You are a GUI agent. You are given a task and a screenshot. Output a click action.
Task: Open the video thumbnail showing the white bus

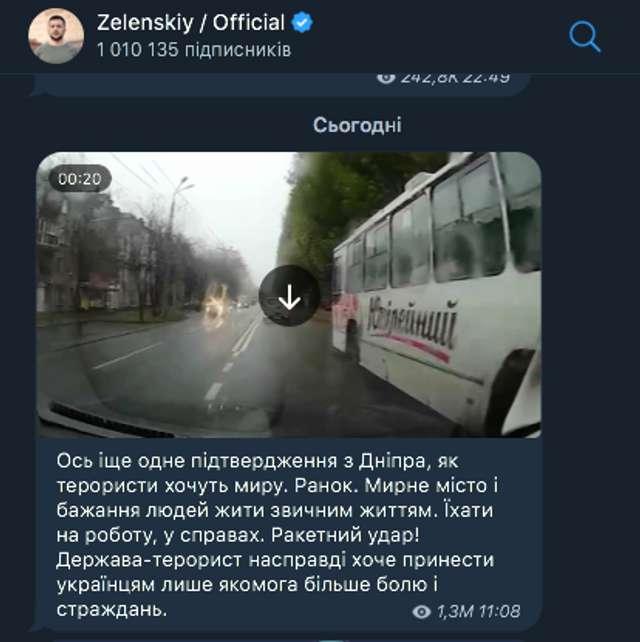coord(289,294)
